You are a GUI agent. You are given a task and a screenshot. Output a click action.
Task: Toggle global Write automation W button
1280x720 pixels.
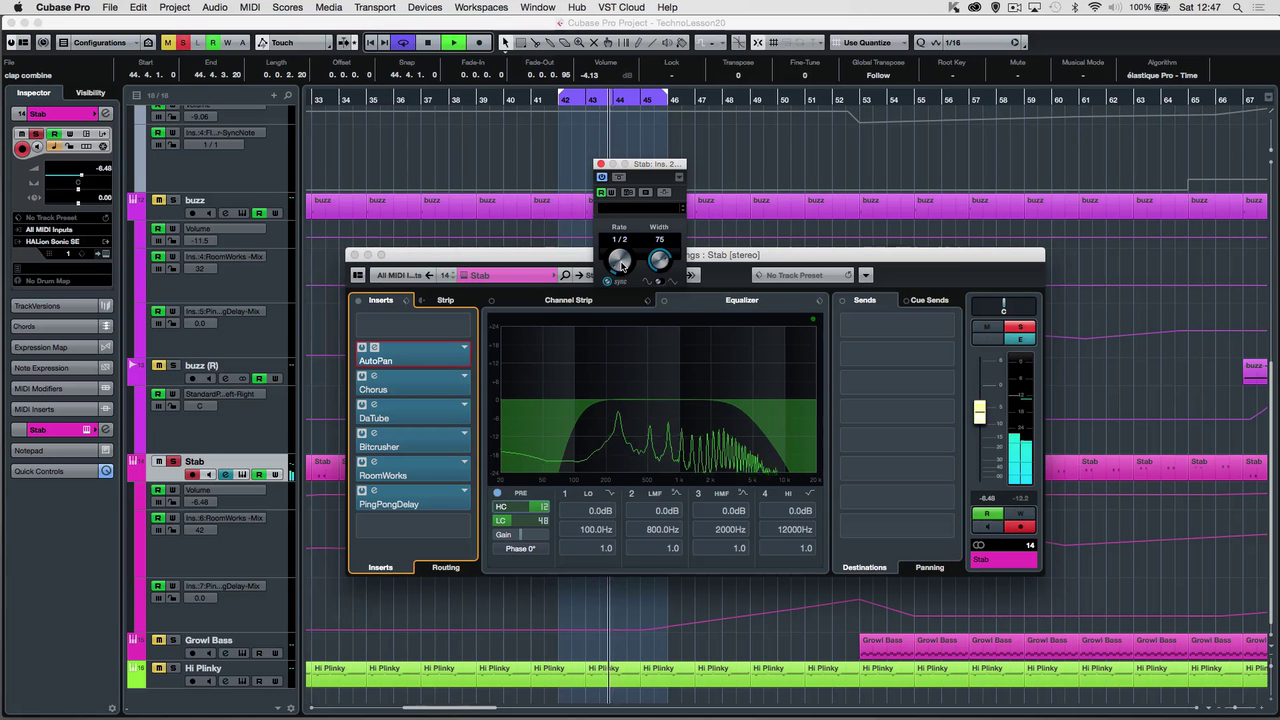pos(227,43)
